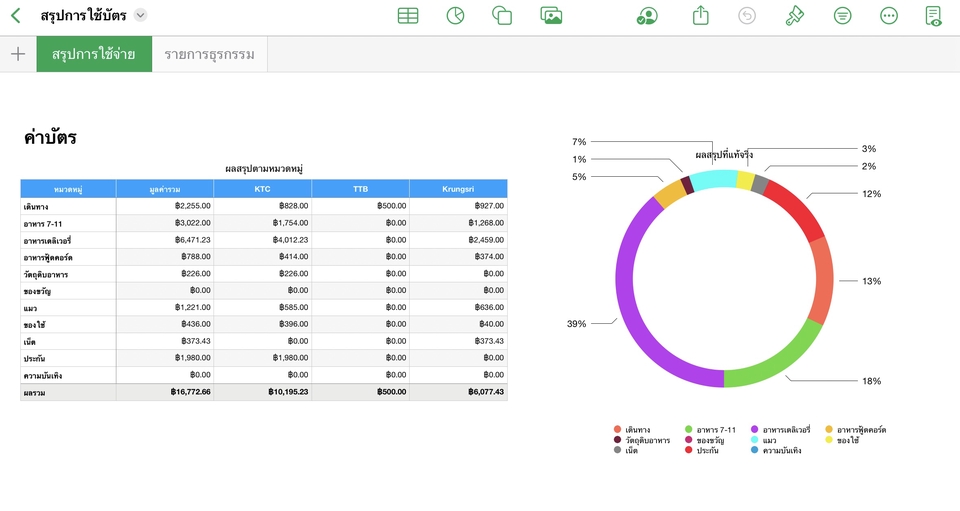Open the insert chart menu
960x511 pixels.
point(455,16)
